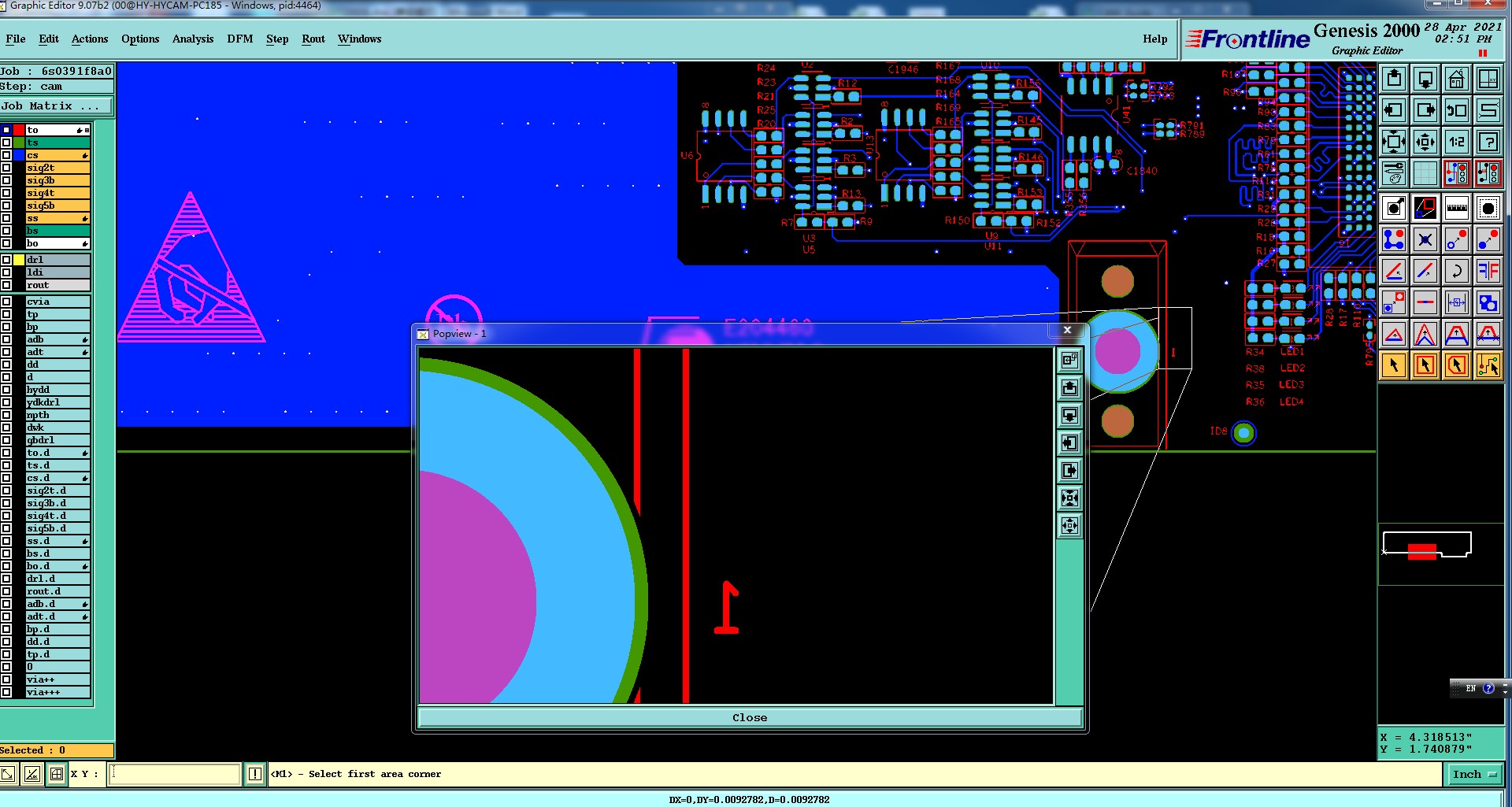Toggle checkbox for layer 'drl'
This screenshot has height=807, width=1512.
[6, 260]
